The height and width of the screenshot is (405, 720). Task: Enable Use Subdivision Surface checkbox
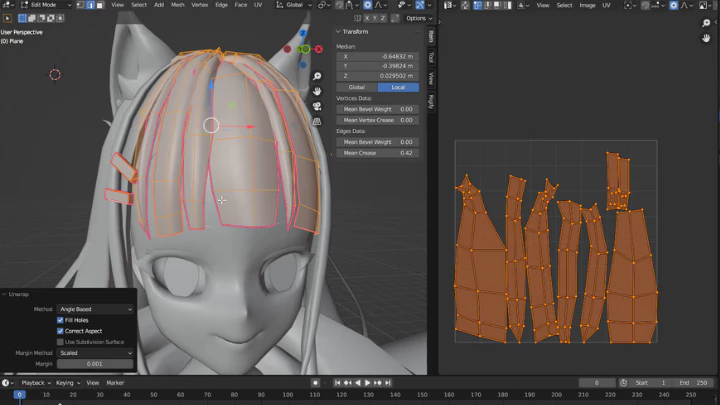(60, 342)
